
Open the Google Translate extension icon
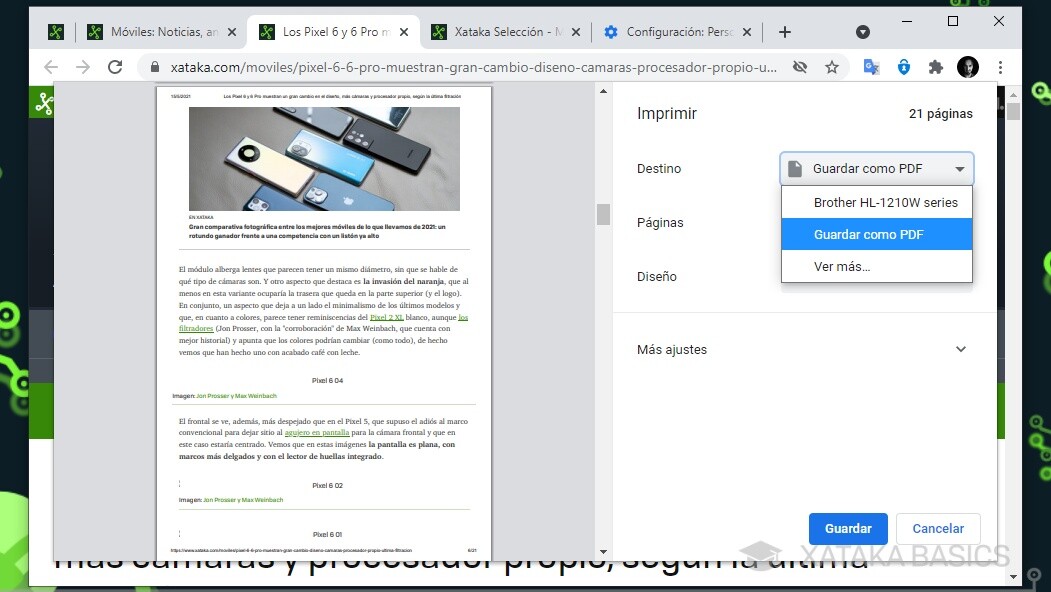point(870,66)
